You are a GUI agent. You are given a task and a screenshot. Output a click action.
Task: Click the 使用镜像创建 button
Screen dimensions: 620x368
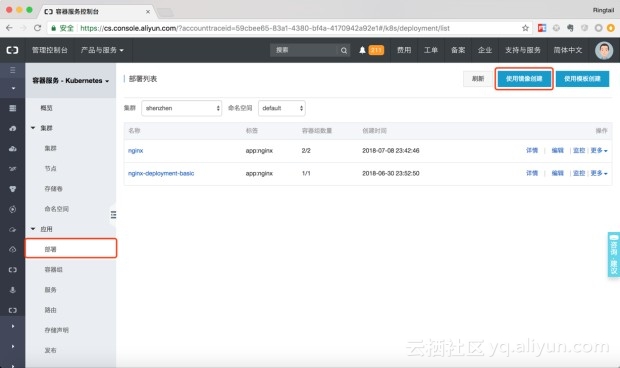point(524,79)
